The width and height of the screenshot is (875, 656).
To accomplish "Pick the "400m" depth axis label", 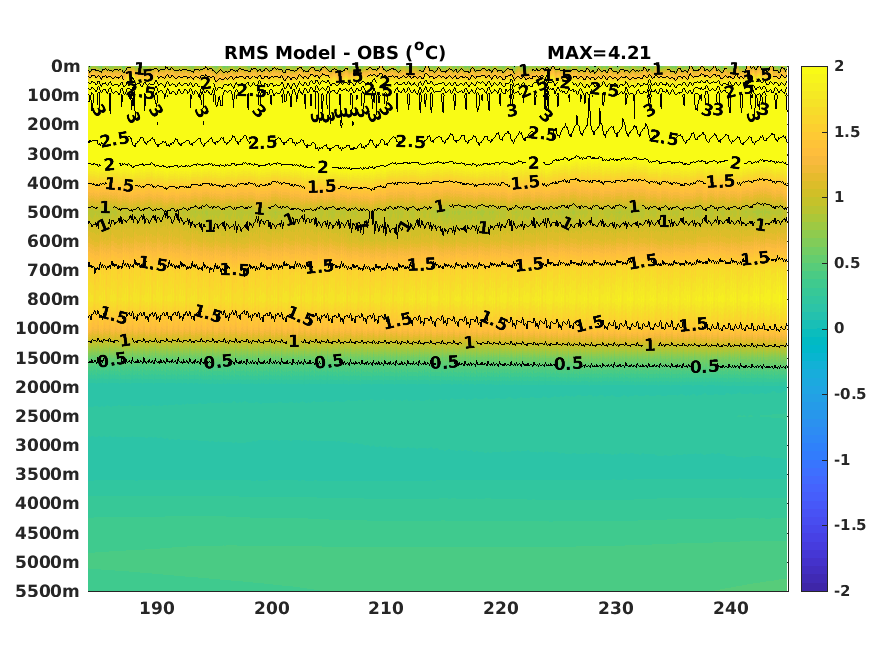I will (54, 183).
